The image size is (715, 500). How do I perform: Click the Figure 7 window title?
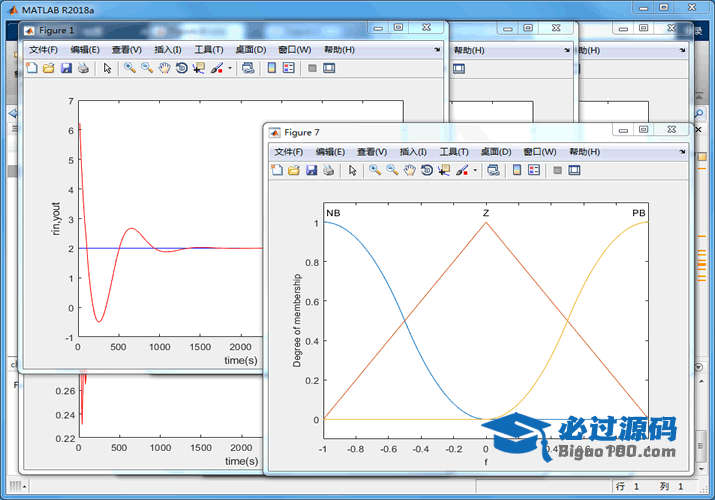302,133
